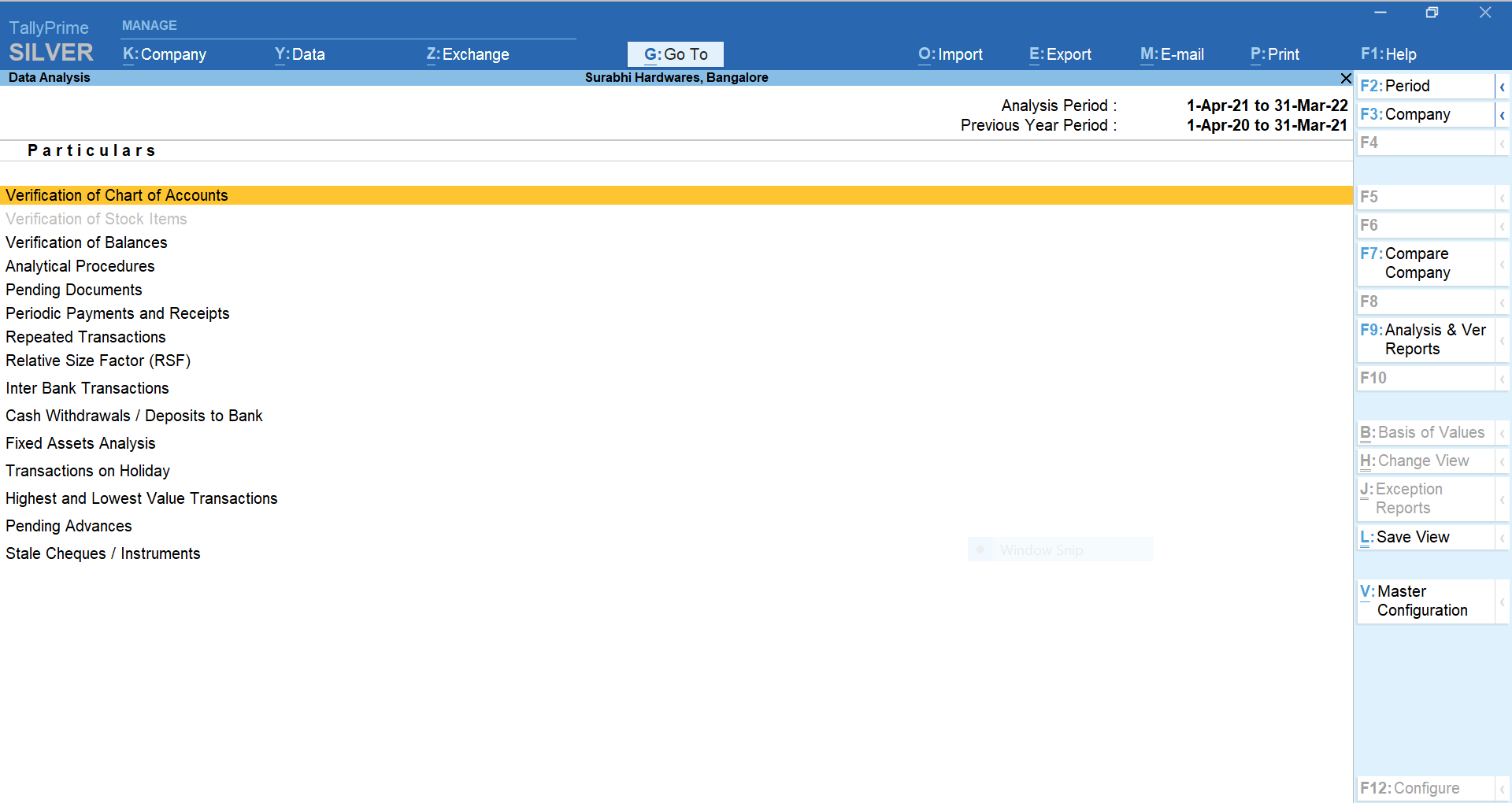The image size is (1512, 803).
Task: Select Verification of Balances report
Action: coord(87,242)
